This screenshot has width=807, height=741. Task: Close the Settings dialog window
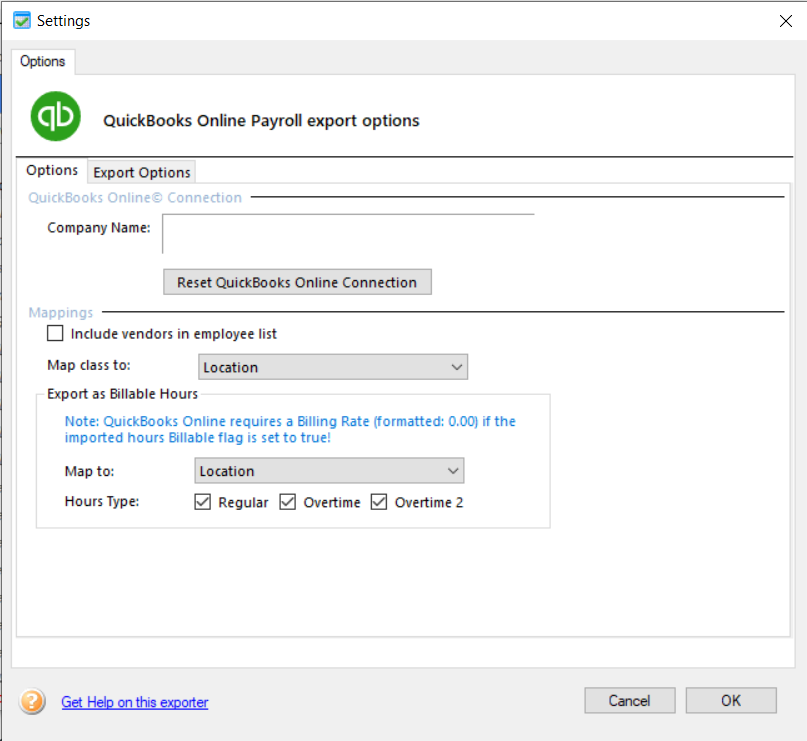[x=785, y=21]
